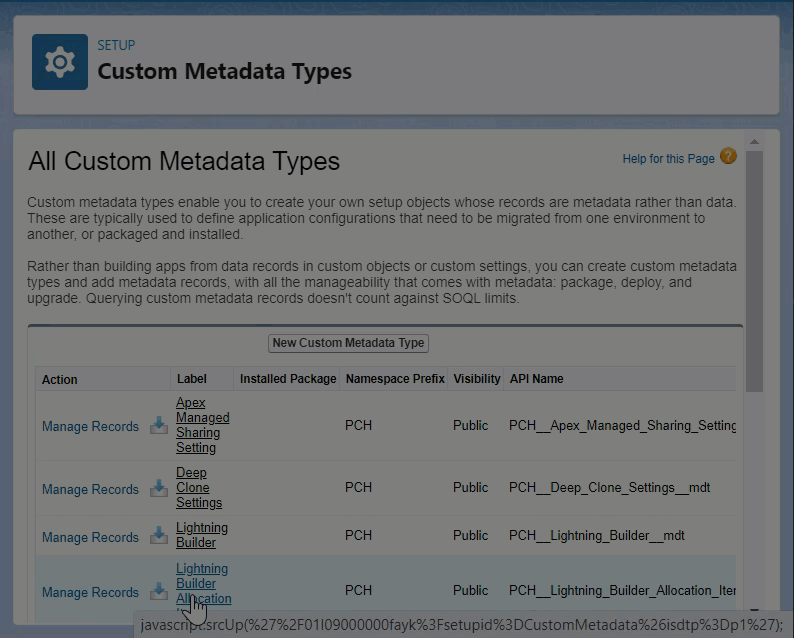
Task: Open the Apex Managed Sharing Setting label
Action: (x=202, y=425)
